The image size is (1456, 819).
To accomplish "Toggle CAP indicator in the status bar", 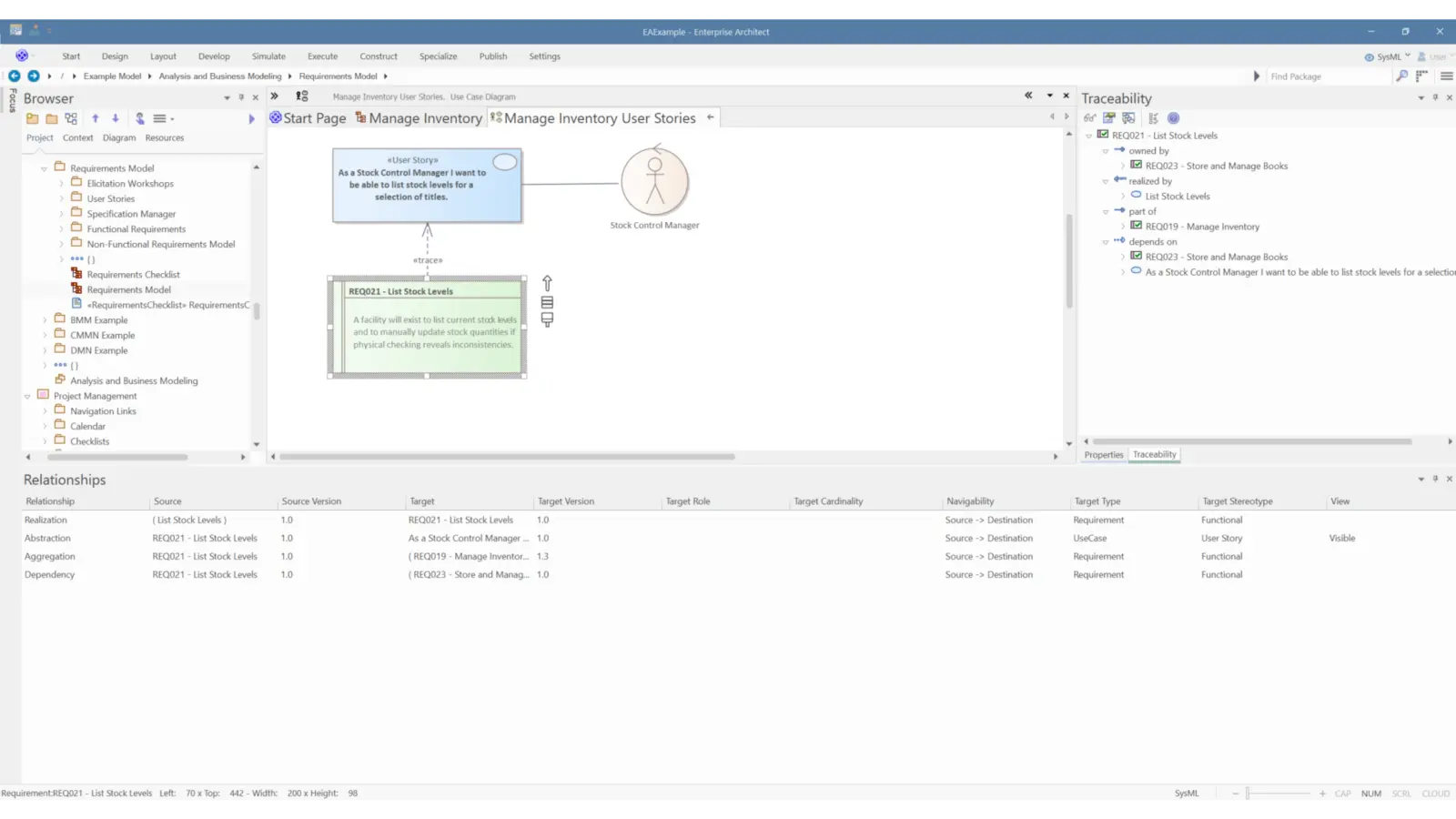I will pyautogui.click(x=1342, y=793).
